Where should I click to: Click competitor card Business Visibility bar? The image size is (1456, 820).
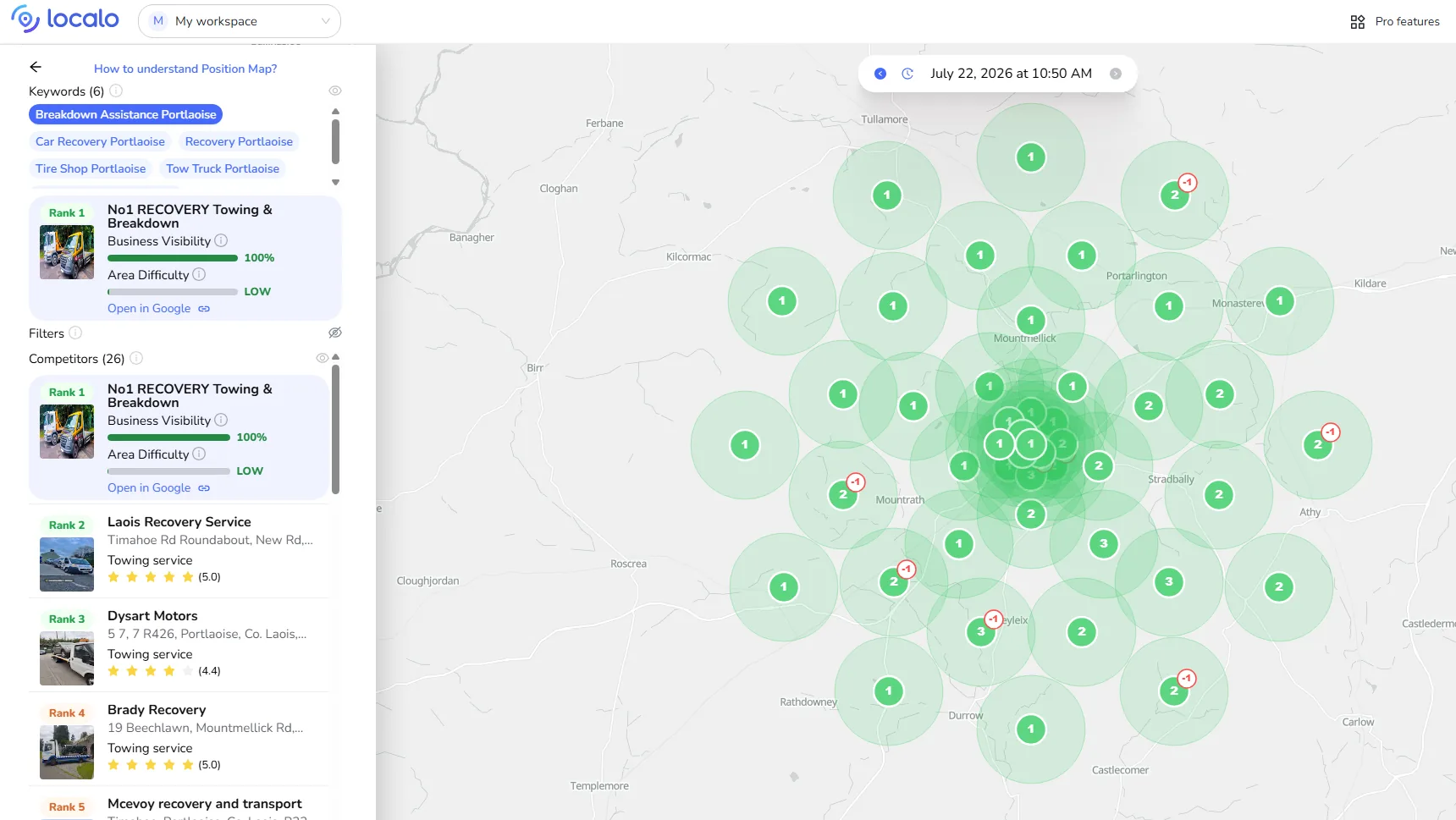(x=168, y=438)
